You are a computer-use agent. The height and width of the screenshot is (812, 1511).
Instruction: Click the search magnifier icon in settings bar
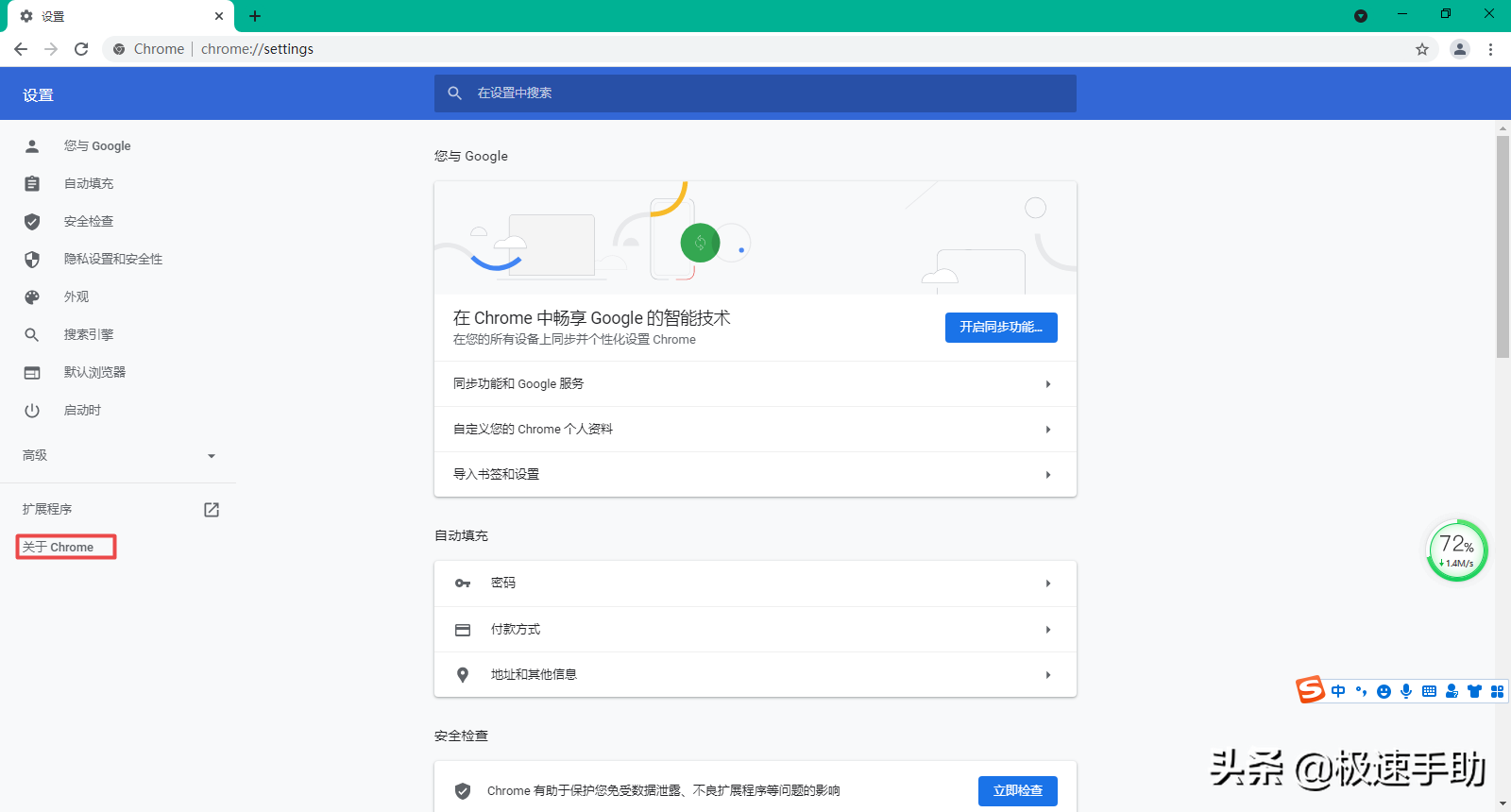coord(454,93)
